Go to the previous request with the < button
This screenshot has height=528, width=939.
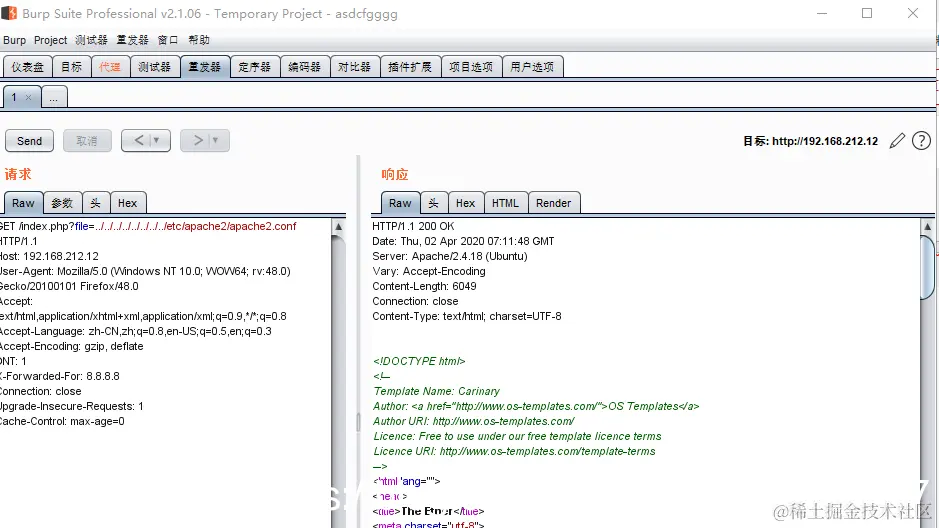[138, 141]
